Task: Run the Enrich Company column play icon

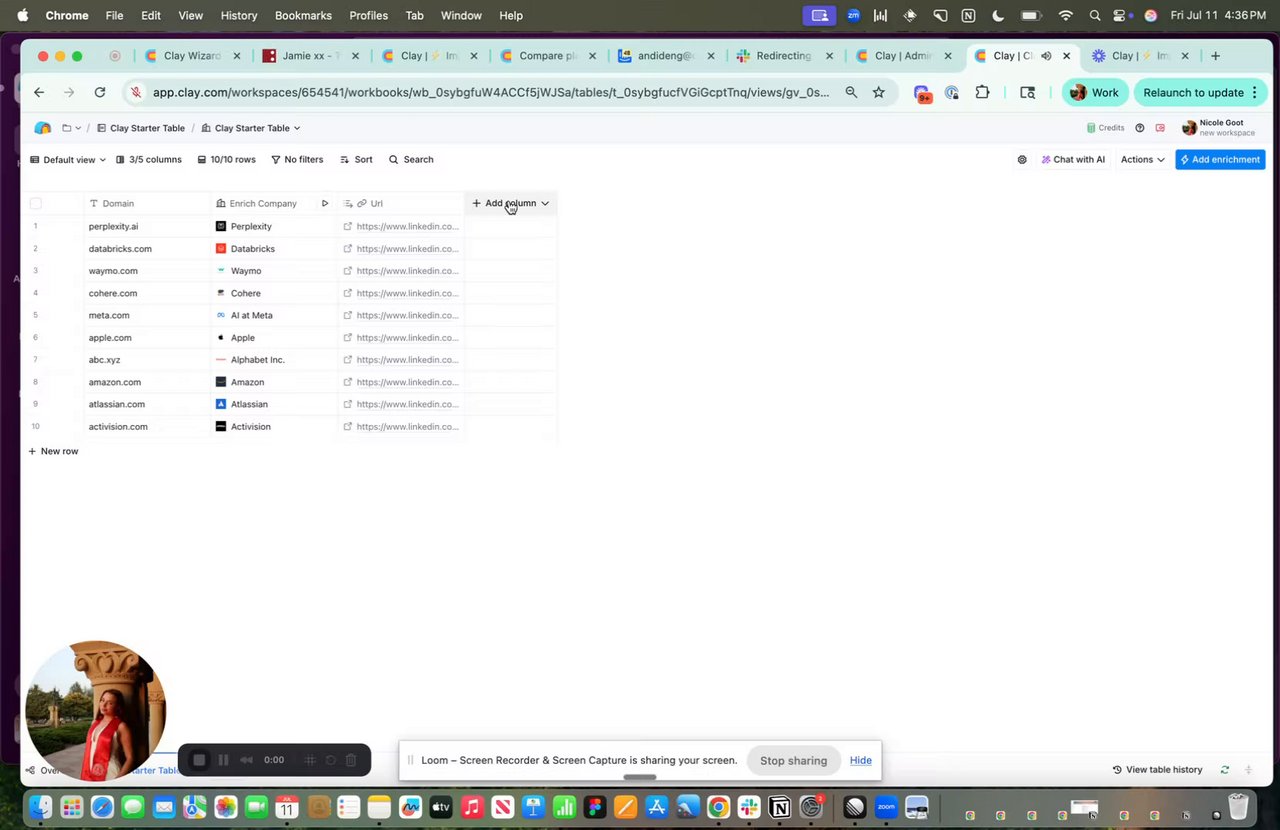Action: [325, 204]
